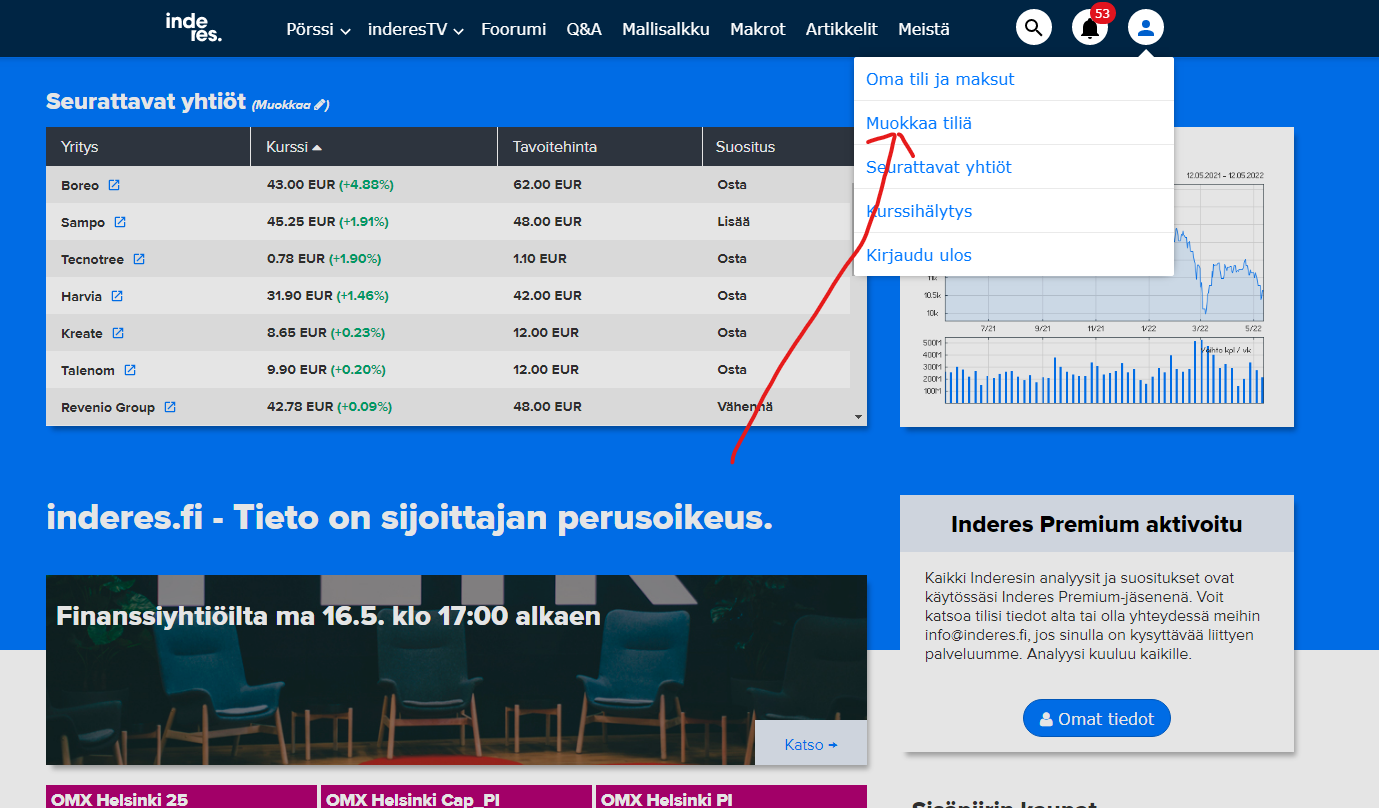The height and width of the screenshot is (808, 1379).
Task: Open Revenio Group external link icon
Action: click(x=170, y=407)
